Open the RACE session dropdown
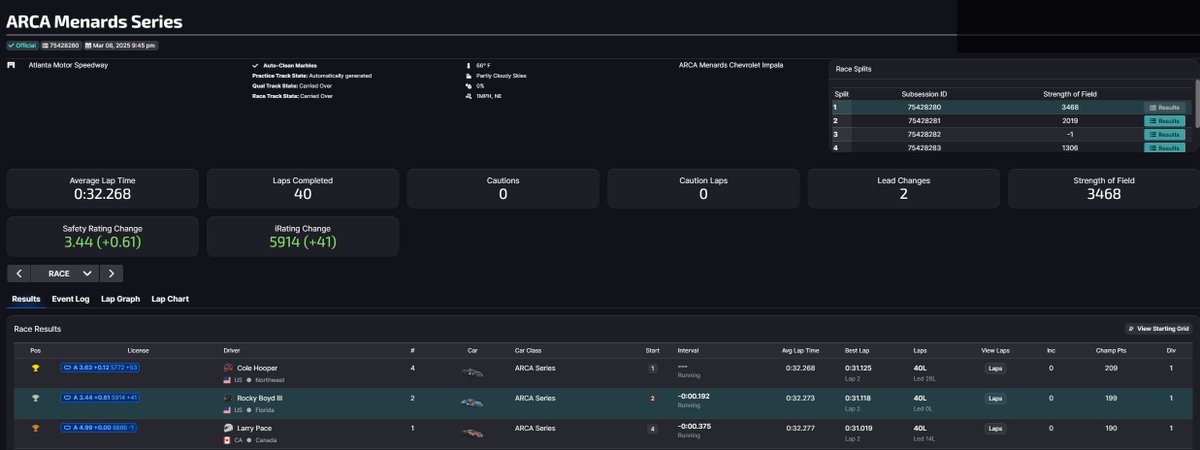Image resolution: width=1200 pixels, height=450 pixels. pos(65,273)
